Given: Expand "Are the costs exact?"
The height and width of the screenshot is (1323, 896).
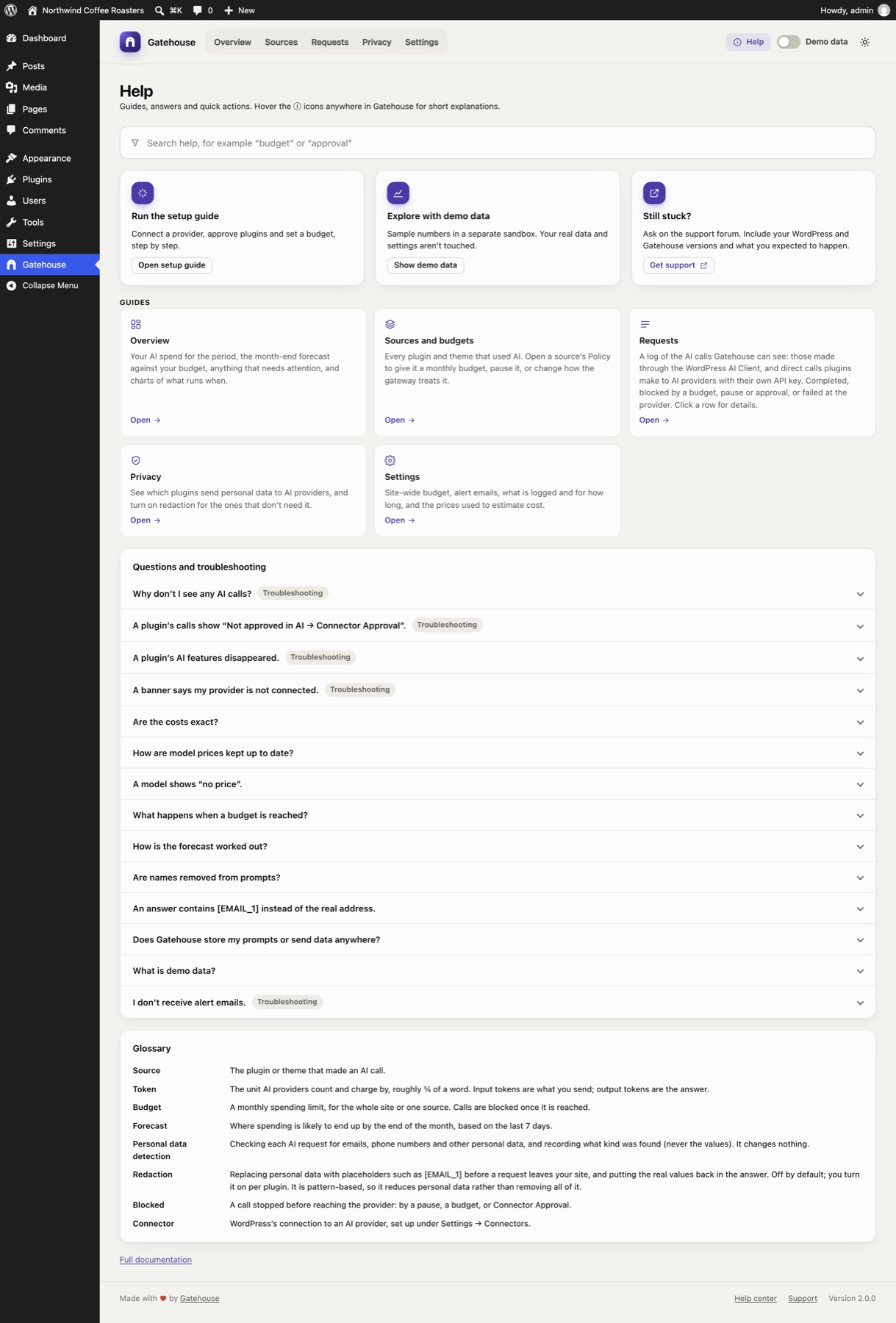Looking at the screenshot, I should [498, 722].
